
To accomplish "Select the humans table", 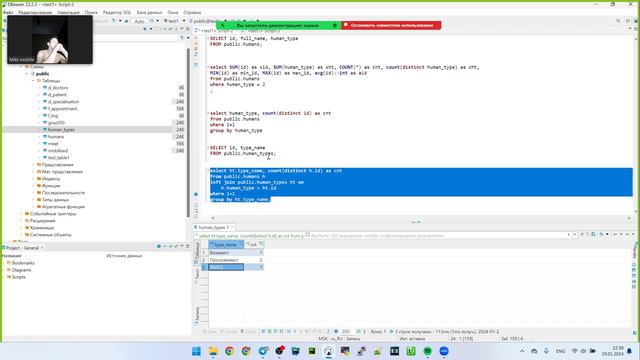I will click(x=56, y=137).
